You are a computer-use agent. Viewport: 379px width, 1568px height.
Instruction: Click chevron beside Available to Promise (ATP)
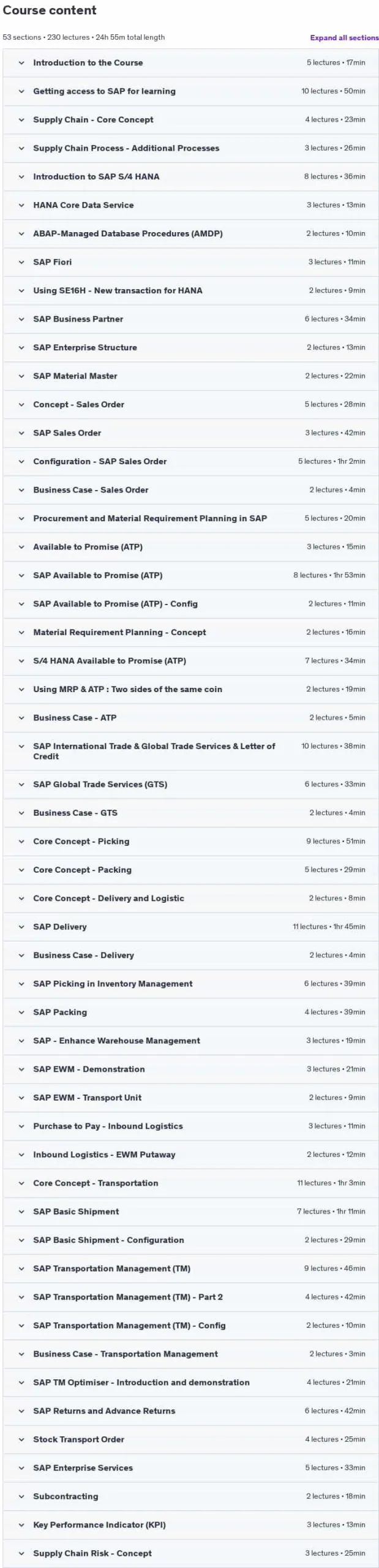tap(21, 547)
